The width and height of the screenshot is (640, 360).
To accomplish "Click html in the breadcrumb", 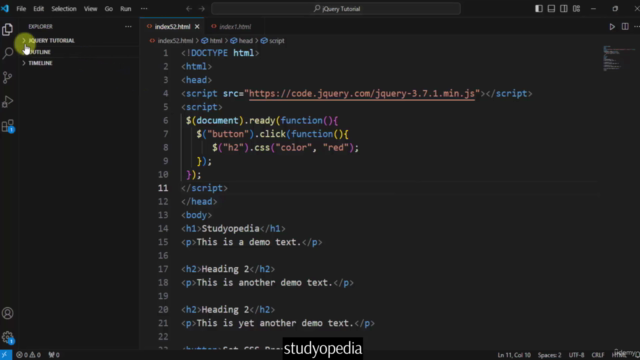I will point(216,41).
